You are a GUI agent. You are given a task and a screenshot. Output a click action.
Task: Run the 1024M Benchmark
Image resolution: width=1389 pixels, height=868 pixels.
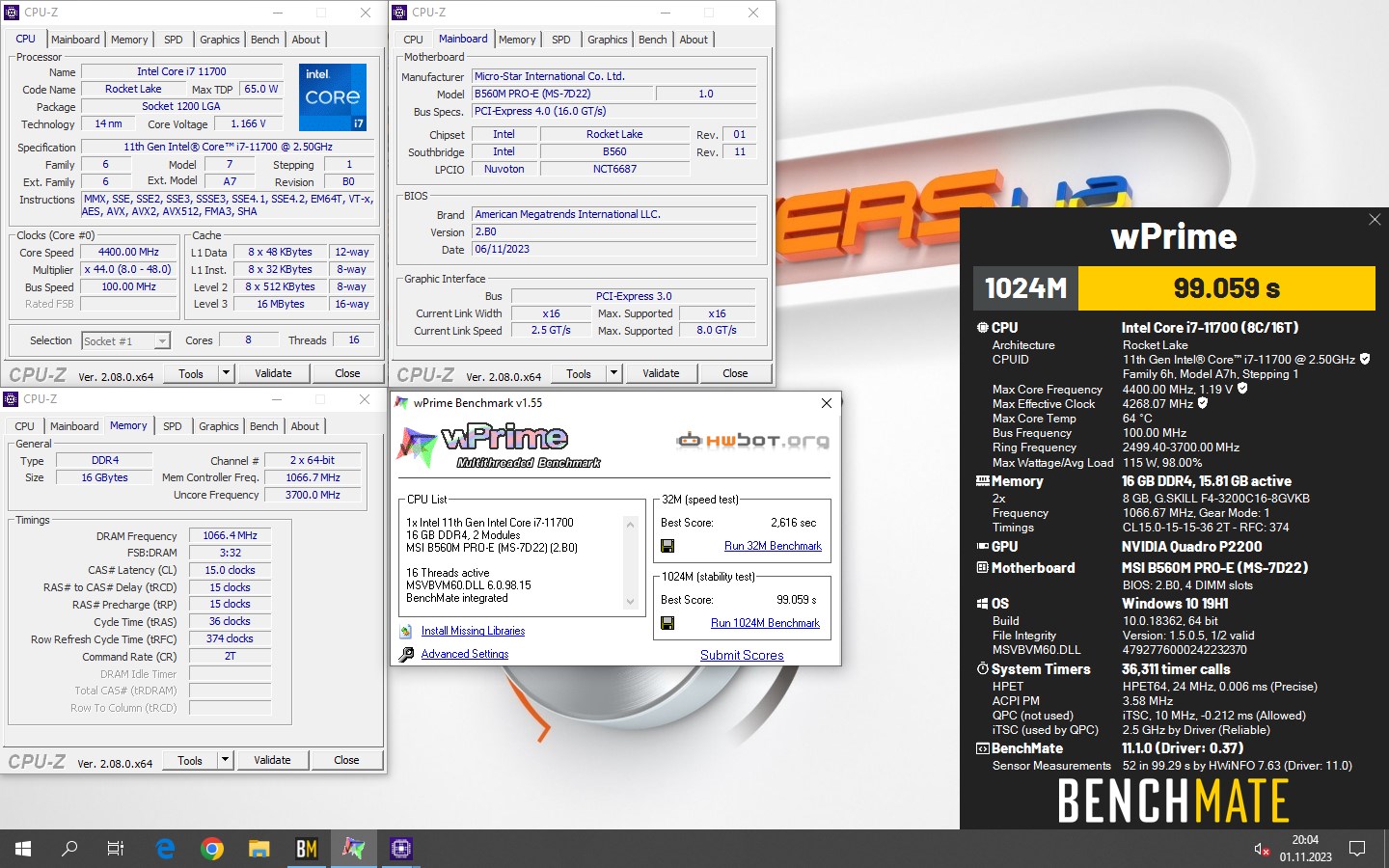765,623
